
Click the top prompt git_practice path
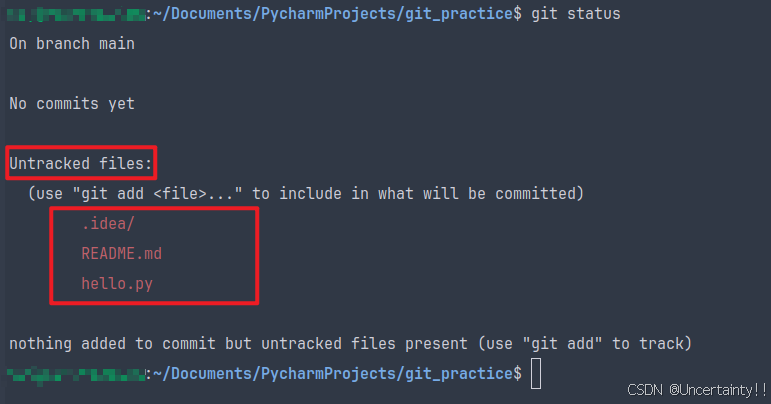(x=337, y=14)
